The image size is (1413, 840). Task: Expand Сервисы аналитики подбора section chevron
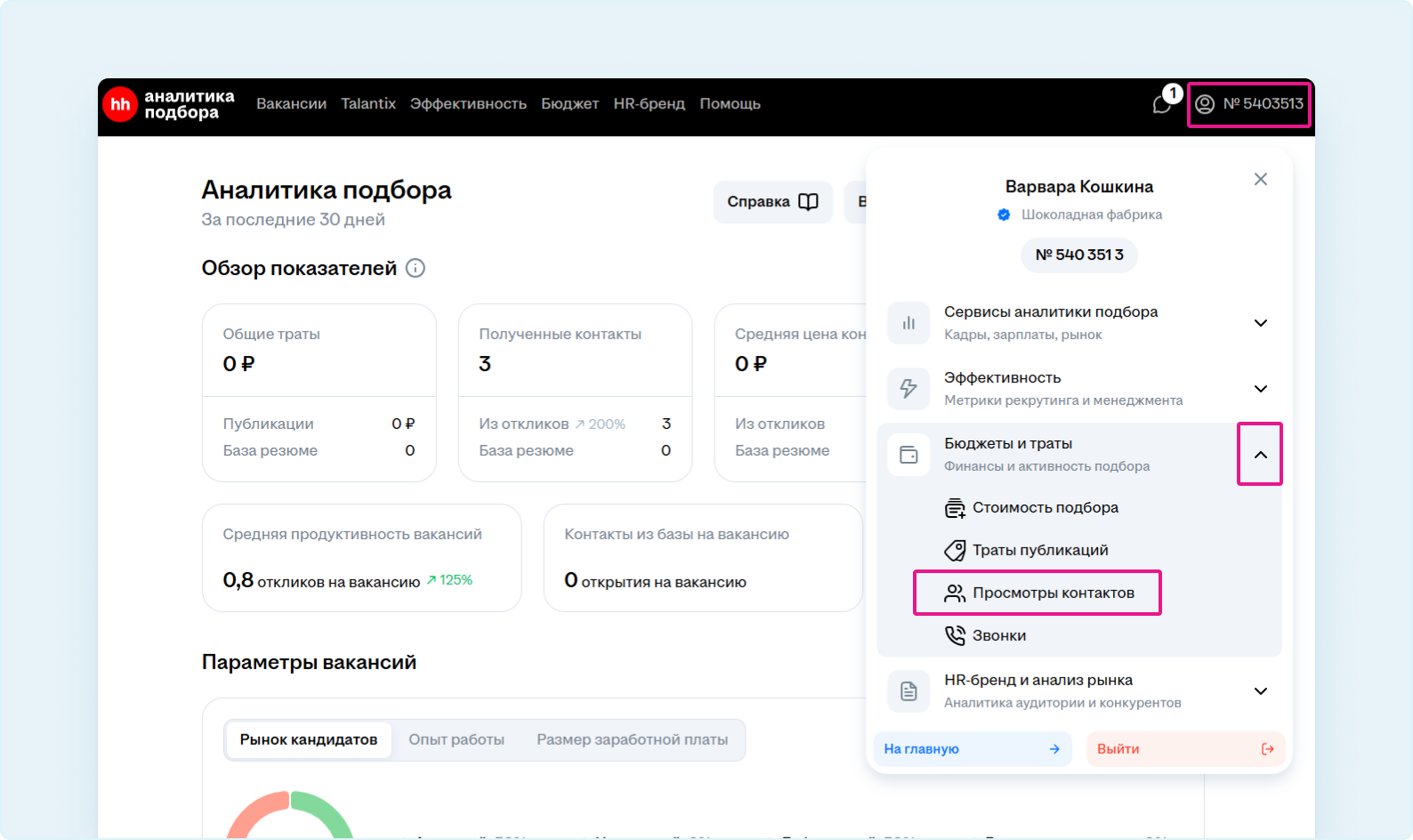tap(1260, 323)
